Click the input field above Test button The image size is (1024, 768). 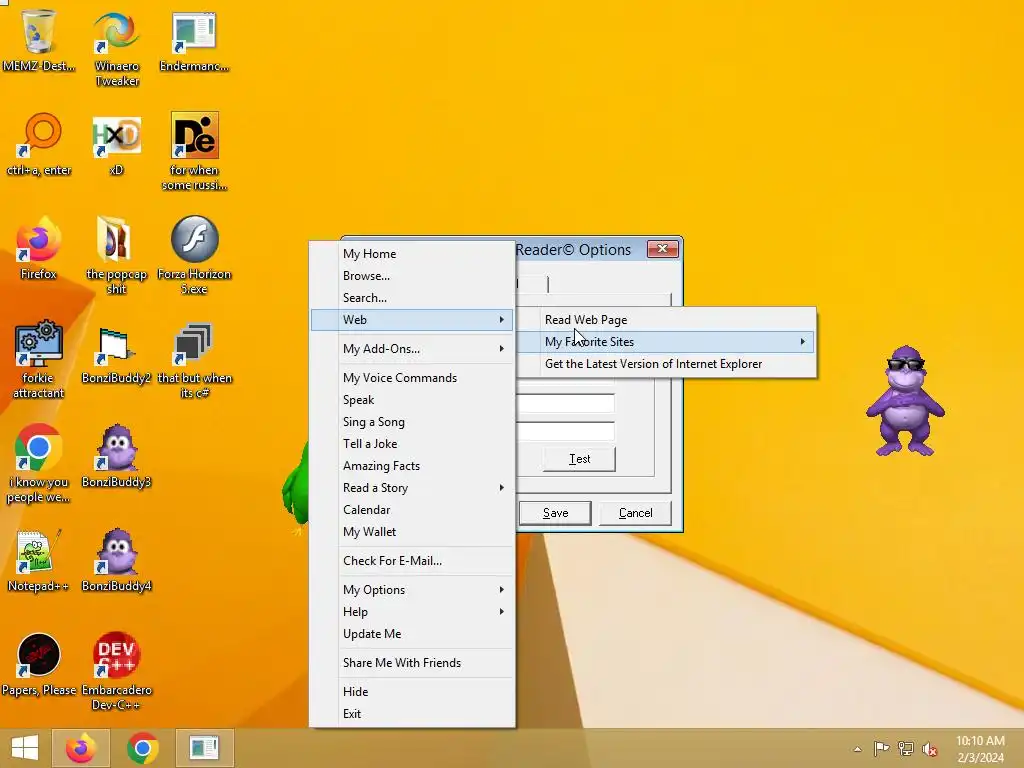tap(566, 431)
